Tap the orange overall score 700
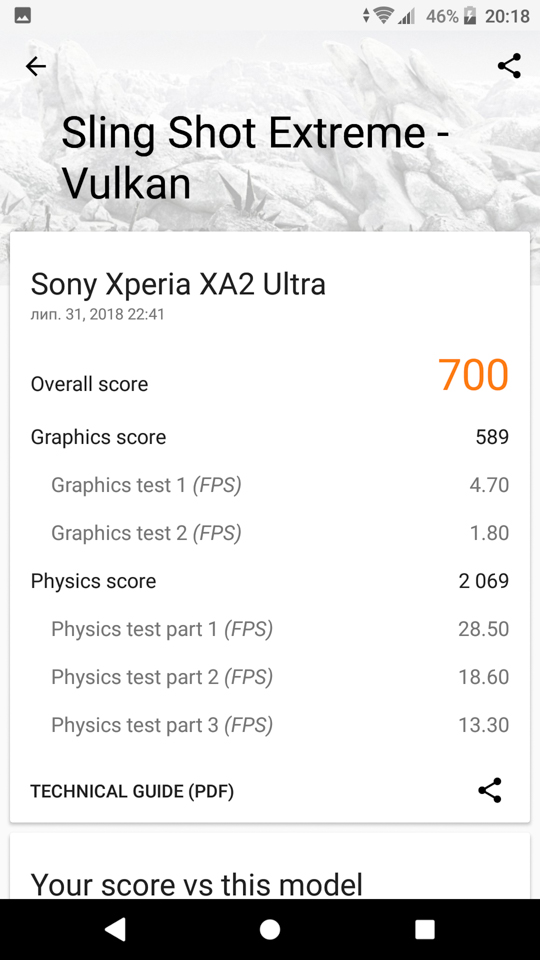The image size is (540, 960). [473, 375]
